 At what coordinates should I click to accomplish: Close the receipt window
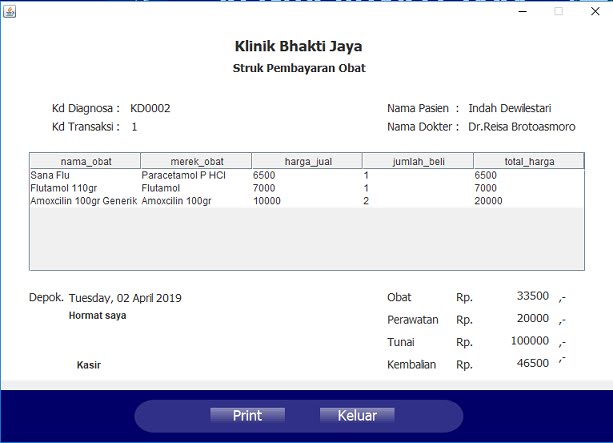pos(595,11)
